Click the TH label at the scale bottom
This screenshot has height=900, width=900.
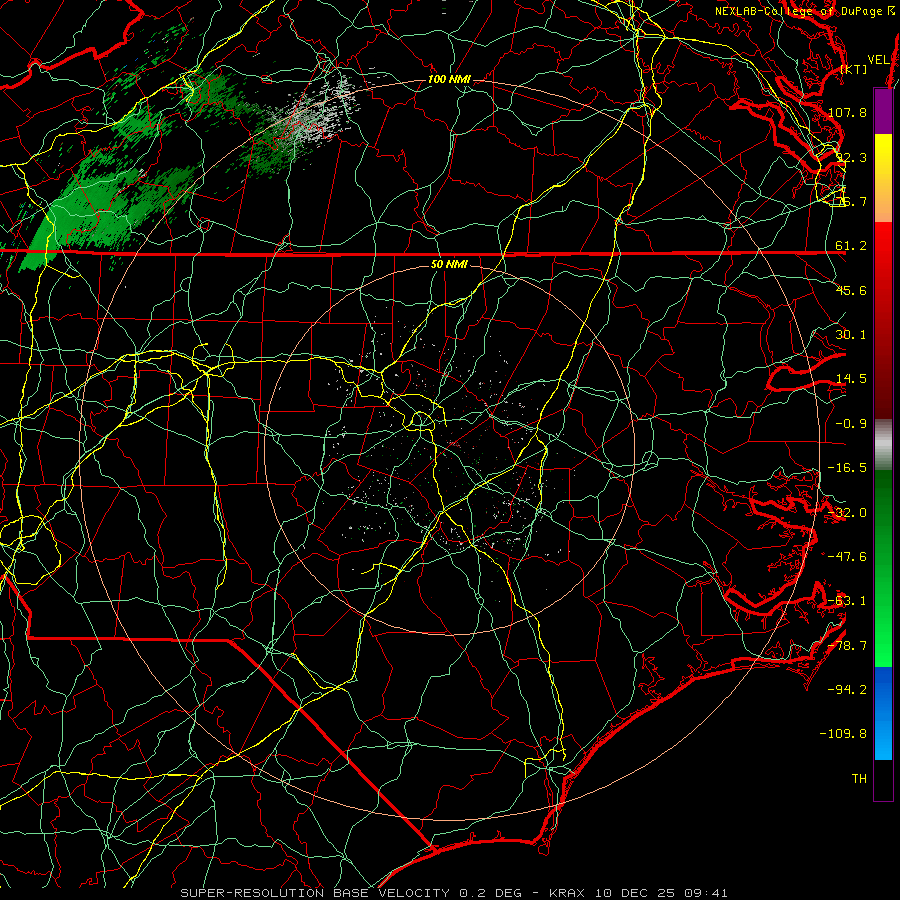859,778
